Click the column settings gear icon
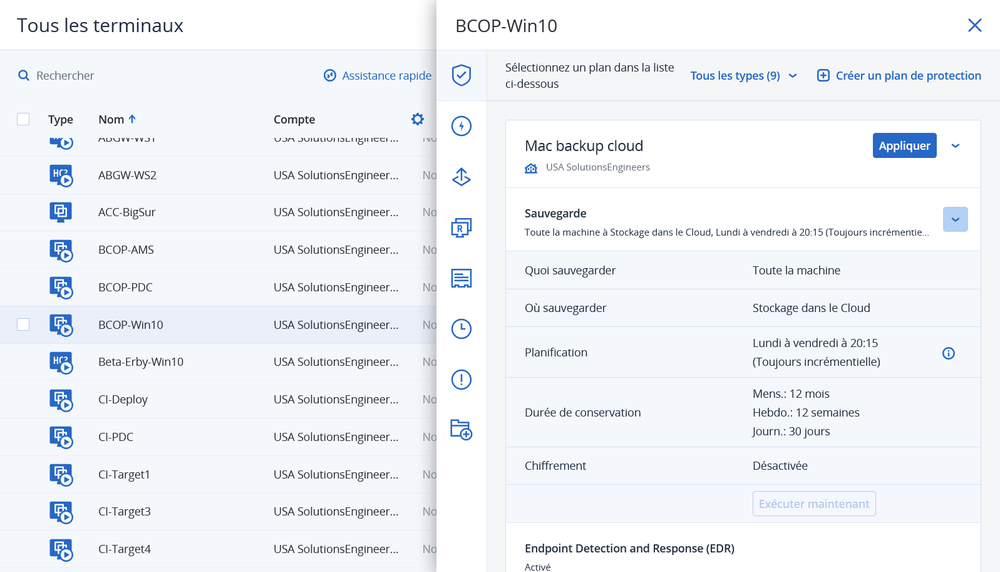Viewport: 1000px width, 572px height. click(x=417, y=119)
